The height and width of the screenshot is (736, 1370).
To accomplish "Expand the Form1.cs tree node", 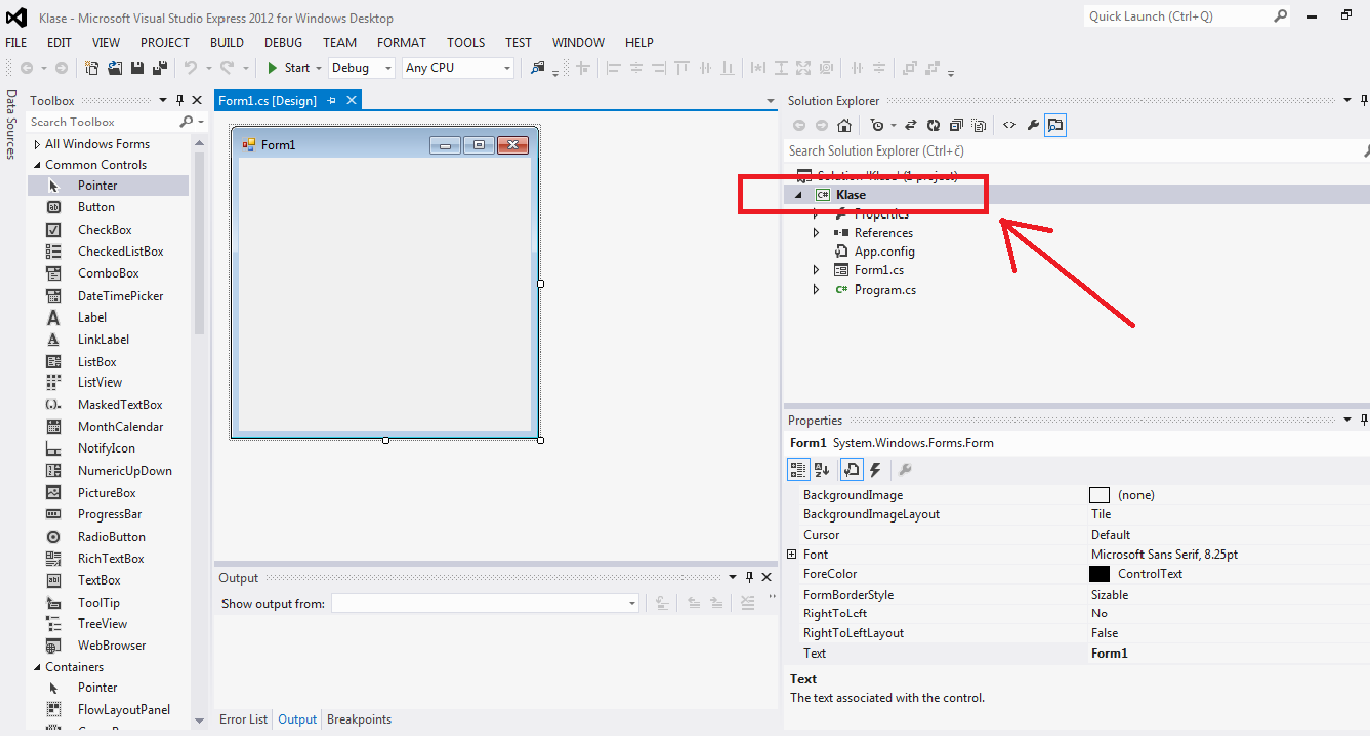I will click(816, 270).
